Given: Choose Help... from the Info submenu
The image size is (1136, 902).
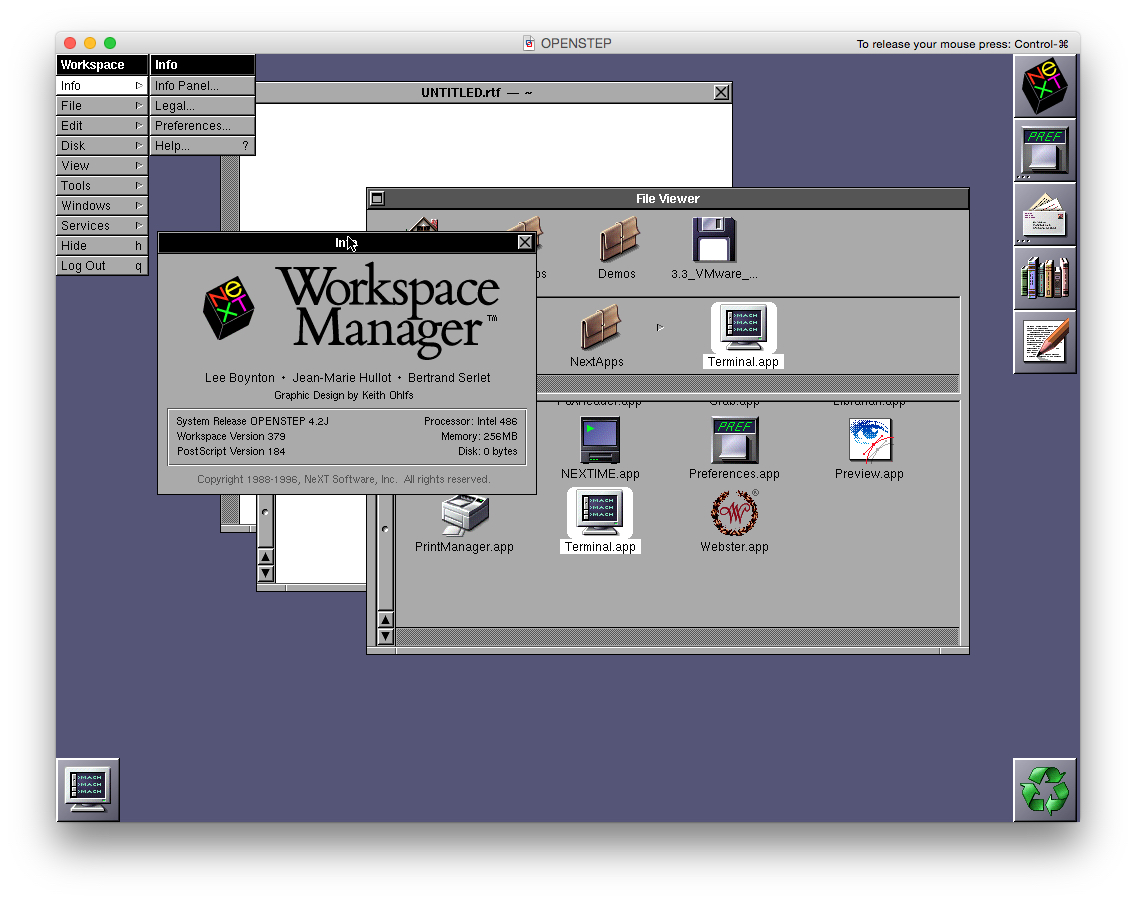Looking at the screenshot, I should point(203,146).
